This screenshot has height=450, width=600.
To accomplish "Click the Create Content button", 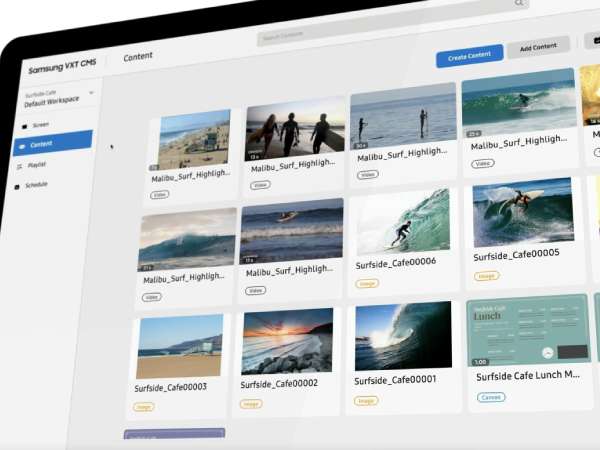I will point(470,56).
